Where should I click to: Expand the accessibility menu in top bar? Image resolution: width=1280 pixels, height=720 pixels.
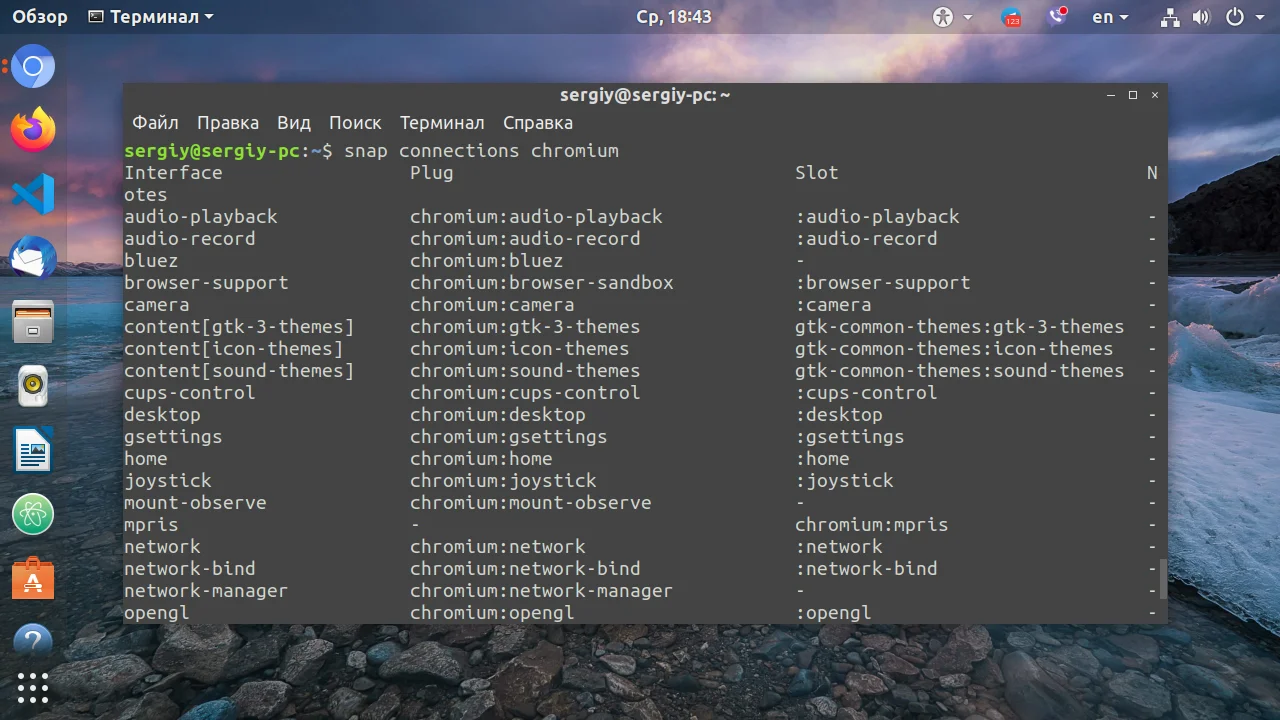pos(953,17)
